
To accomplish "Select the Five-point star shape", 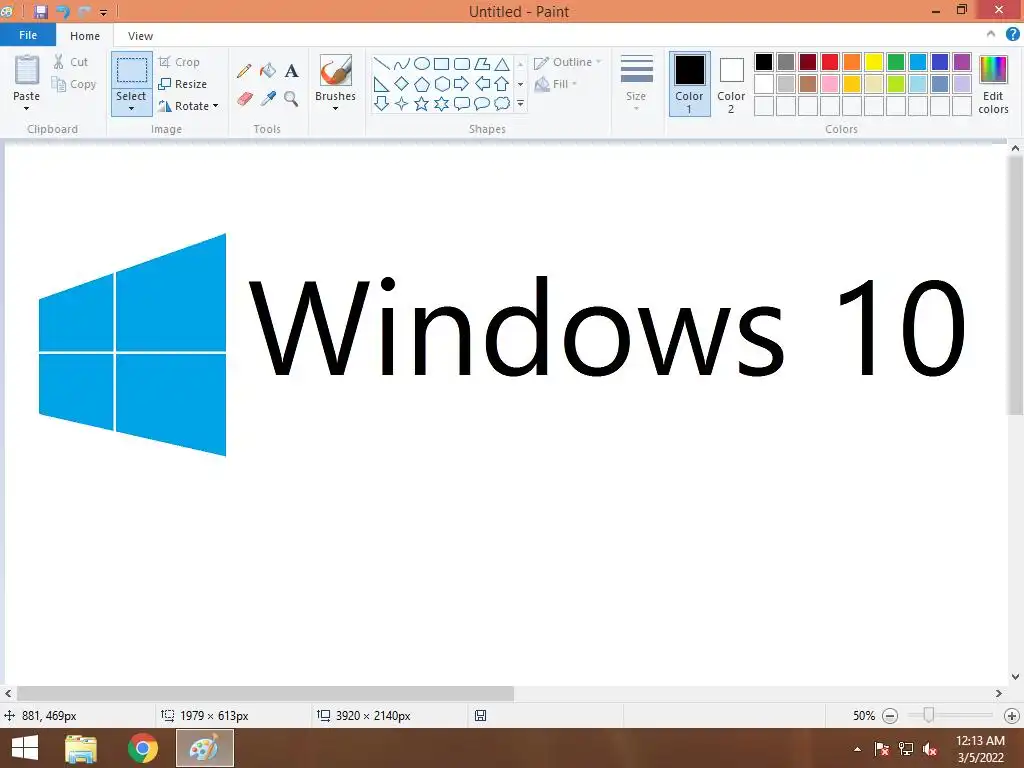I will (x=422, y=103).
